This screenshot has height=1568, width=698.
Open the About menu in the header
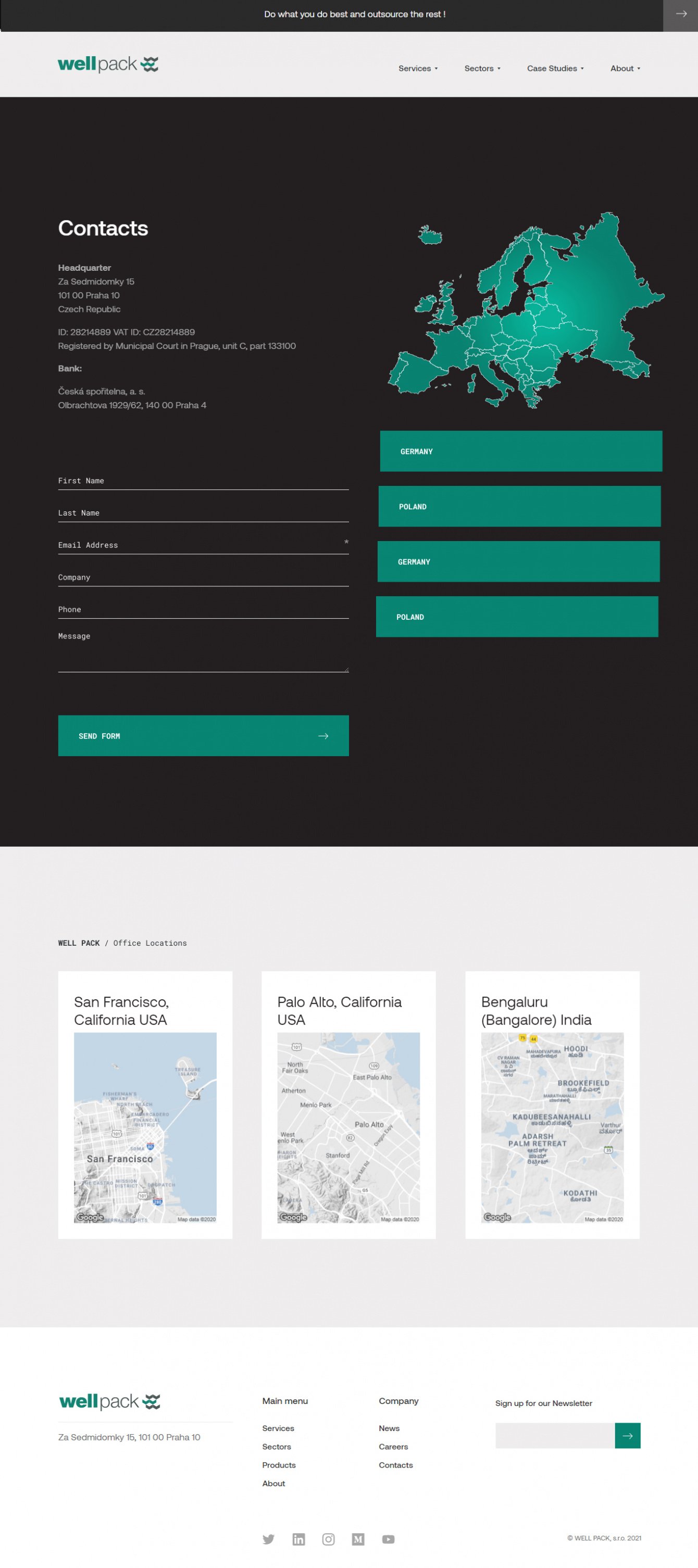tap(625, 68)
